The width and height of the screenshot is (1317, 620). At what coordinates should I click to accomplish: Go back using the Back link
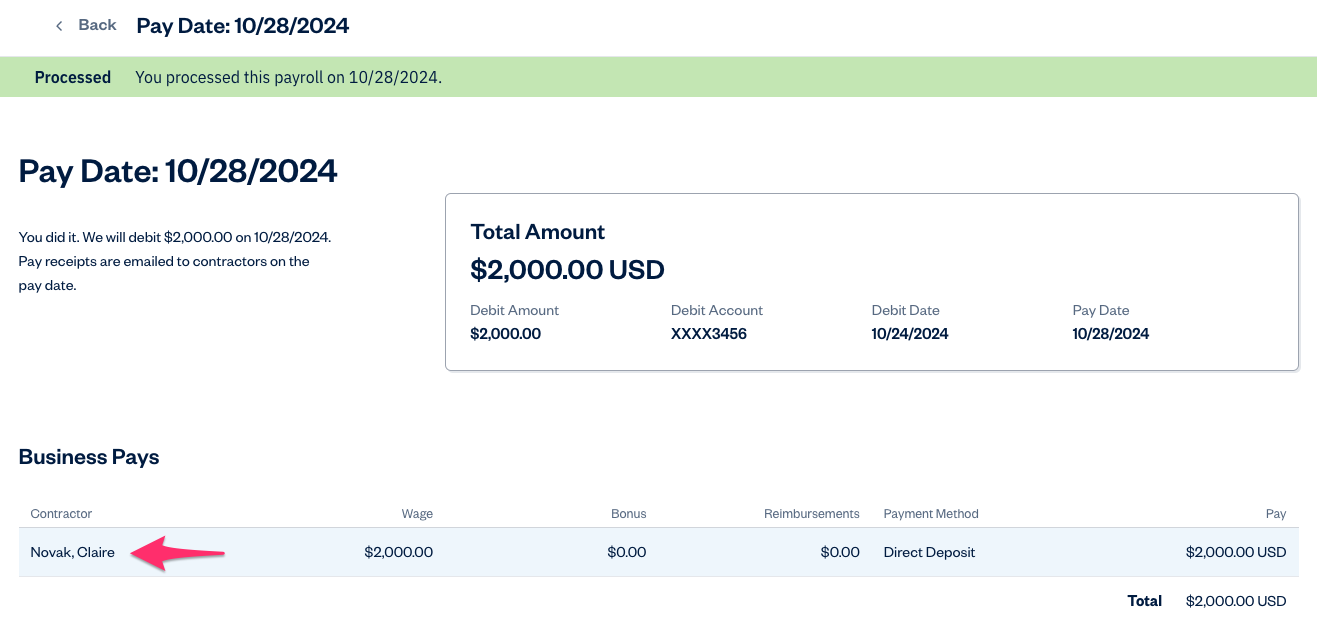click(x=97, y=25)
